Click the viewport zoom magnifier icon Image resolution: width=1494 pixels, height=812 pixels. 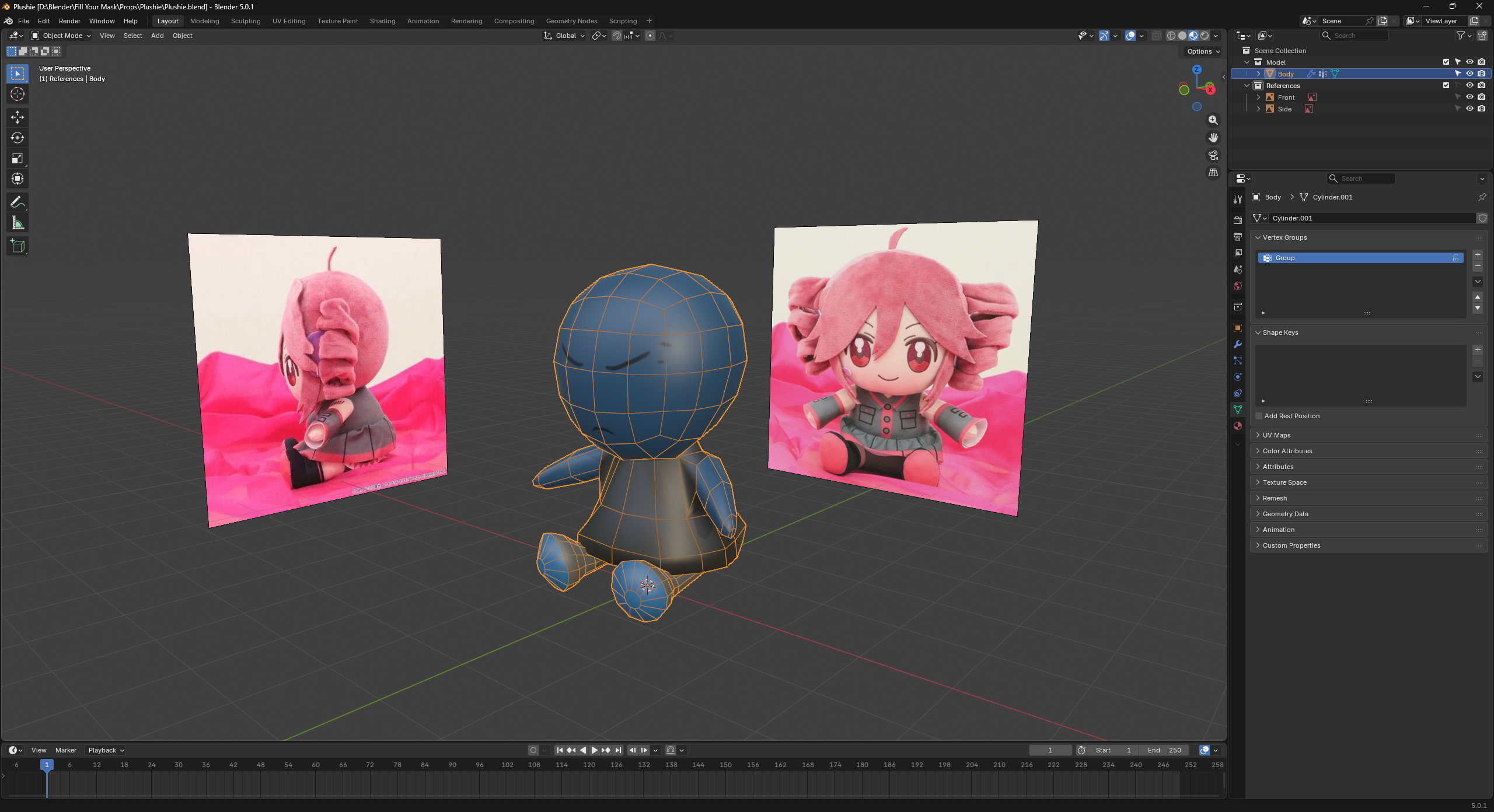click(1213, 120)
